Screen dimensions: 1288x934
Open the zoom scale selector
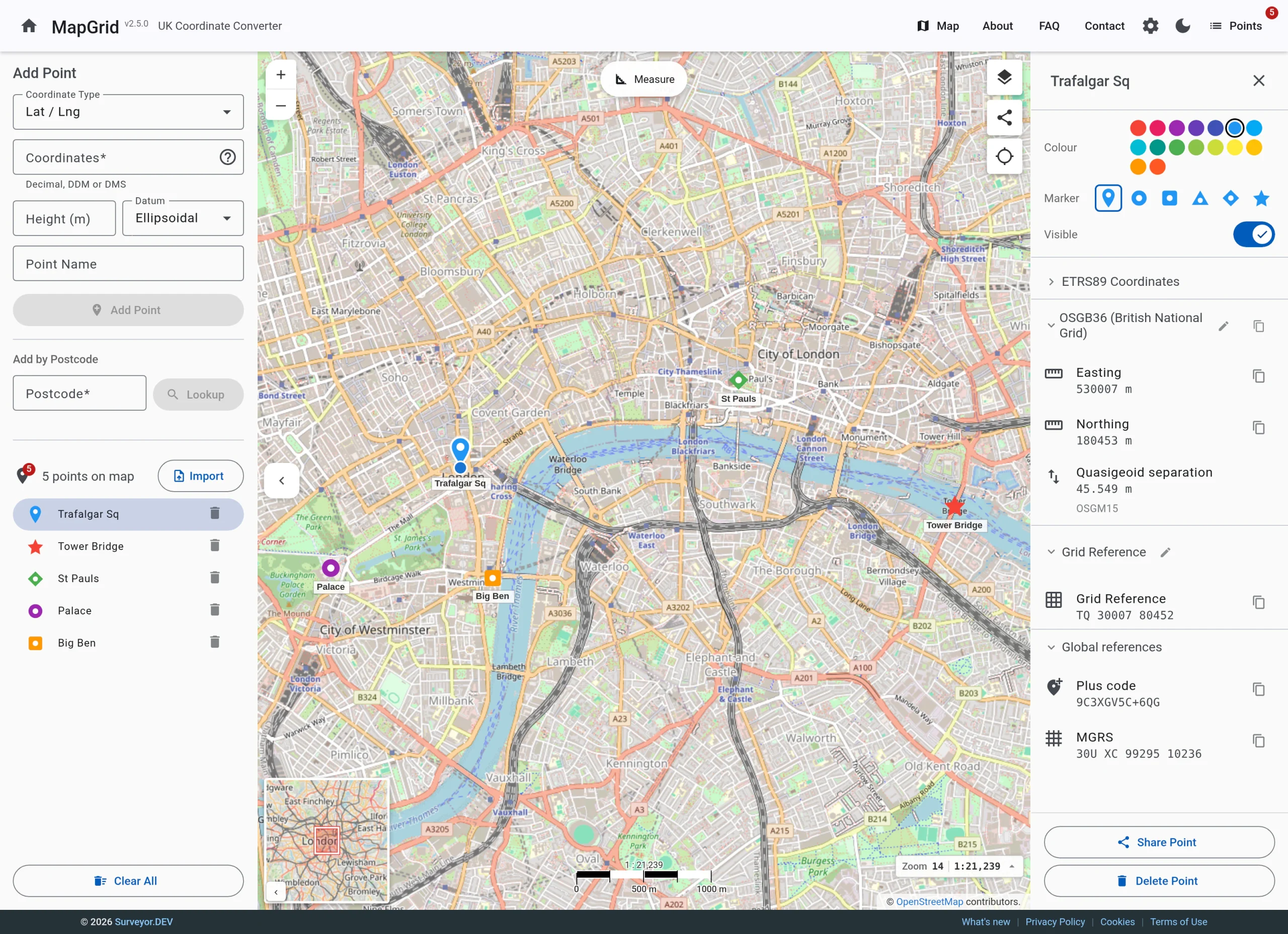tap(959, 866)
